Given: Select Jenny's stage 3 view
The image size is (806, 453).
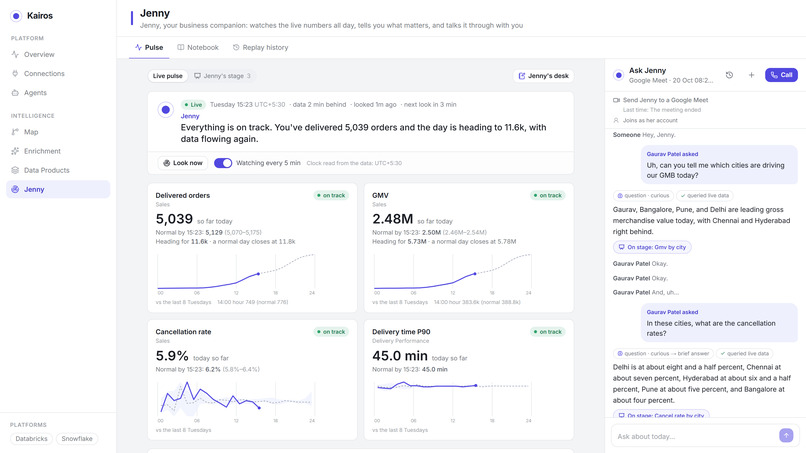Looking at the screenshot, I should (x=222, y=76).
